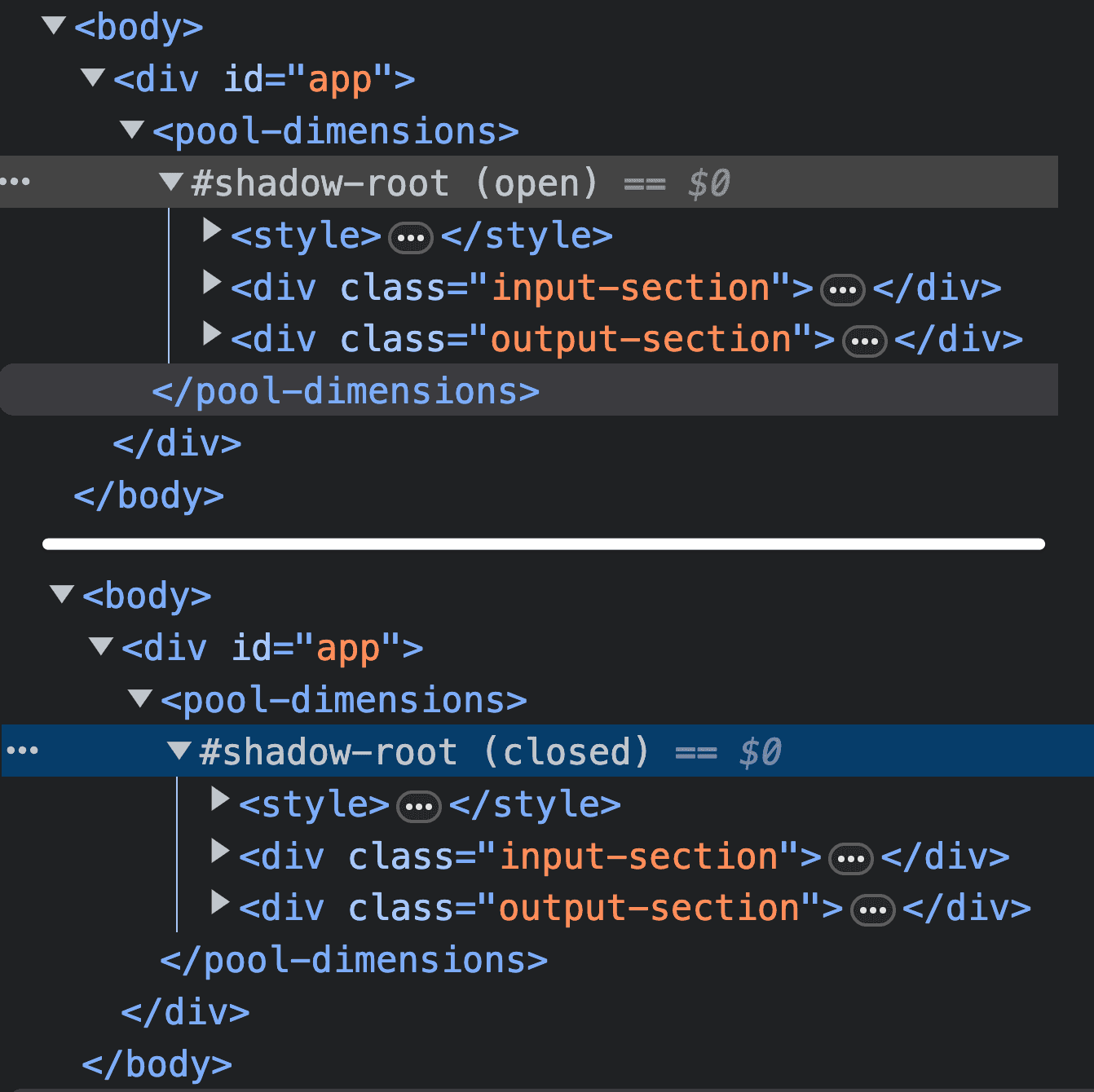
Task: Click output-section's ellipsis badge under open shadow-root
Action: pos(864,341)
